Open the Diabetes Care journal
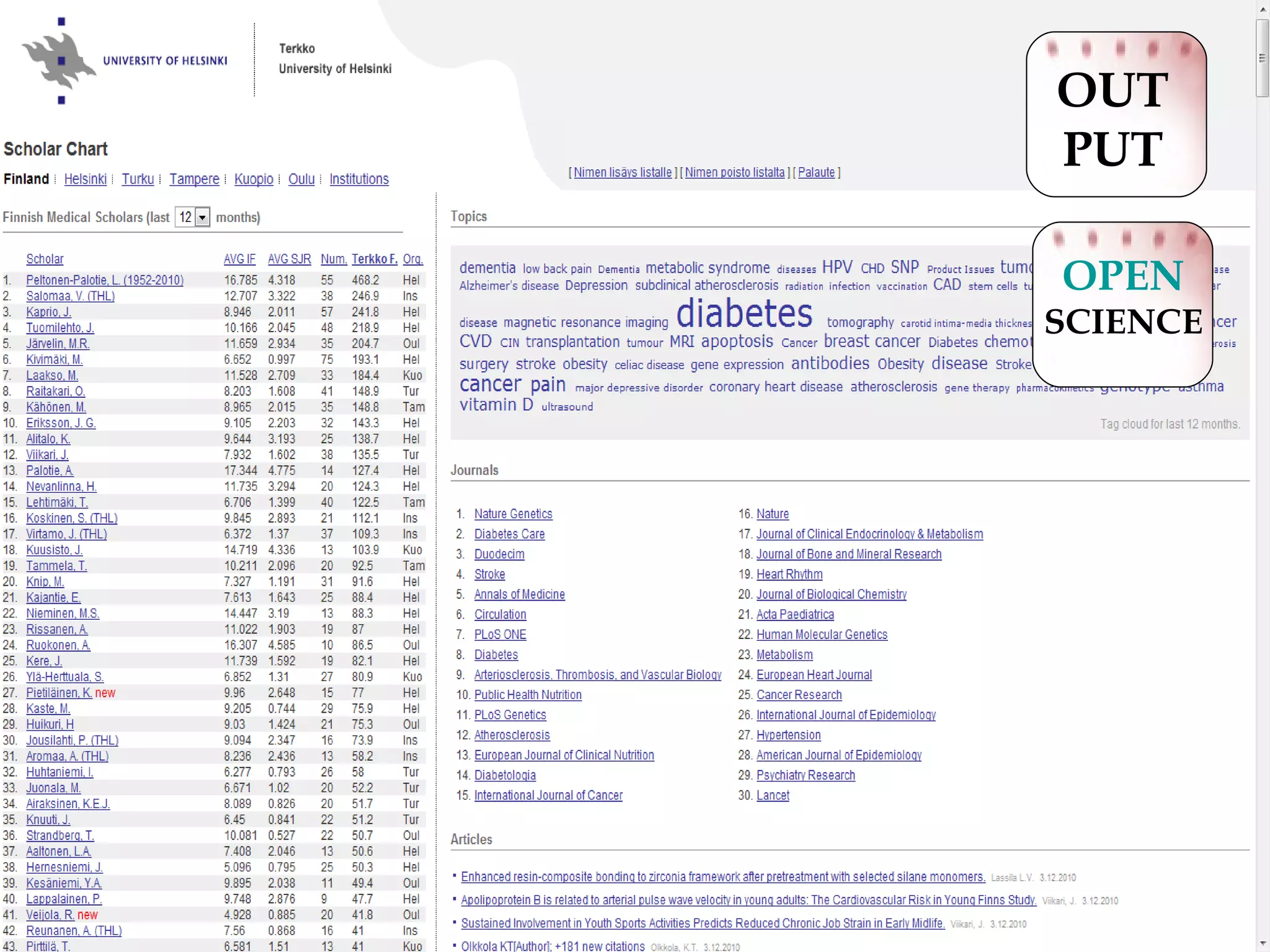1270x952 pixels. [510, 534]
